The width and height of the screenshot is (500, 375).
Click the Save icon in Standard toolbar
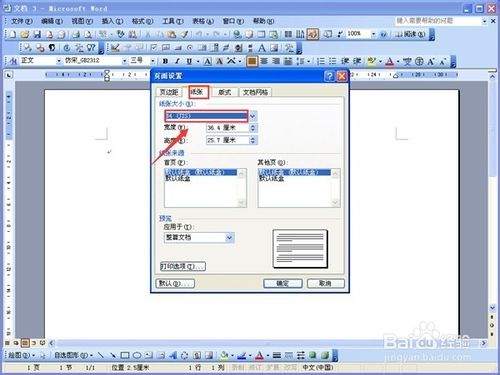pos(37,34)
